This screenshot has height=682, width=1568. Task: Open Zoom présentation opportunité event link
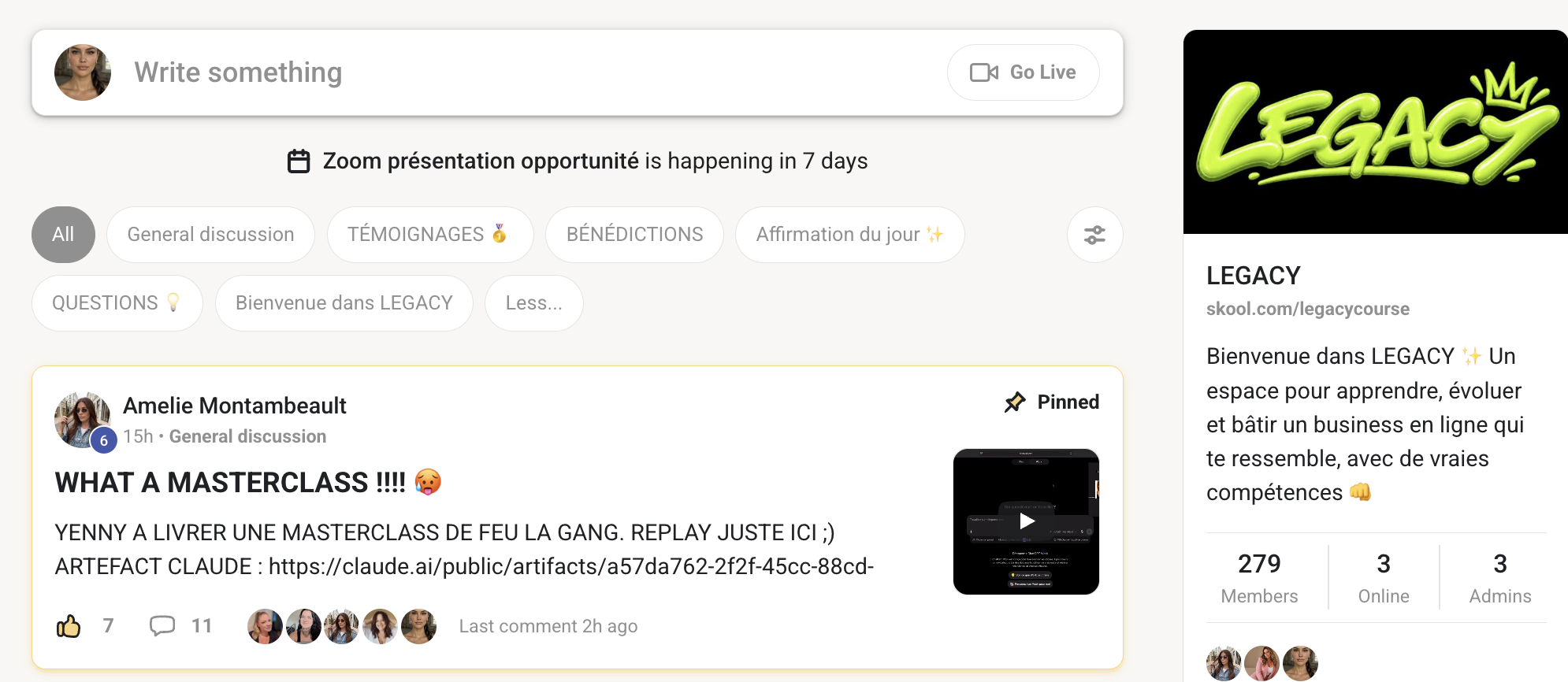coord(481,161)
